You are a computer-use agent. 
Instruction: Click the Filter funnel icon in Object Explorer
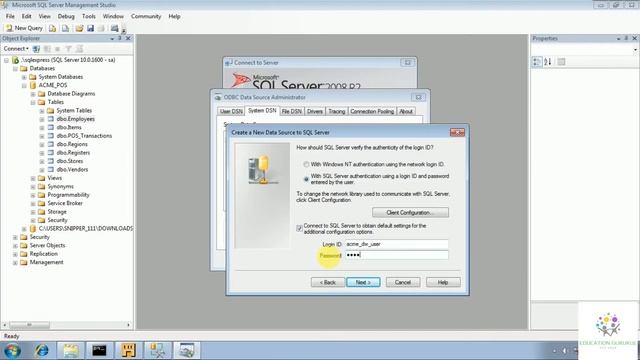(x=68, y=49)
